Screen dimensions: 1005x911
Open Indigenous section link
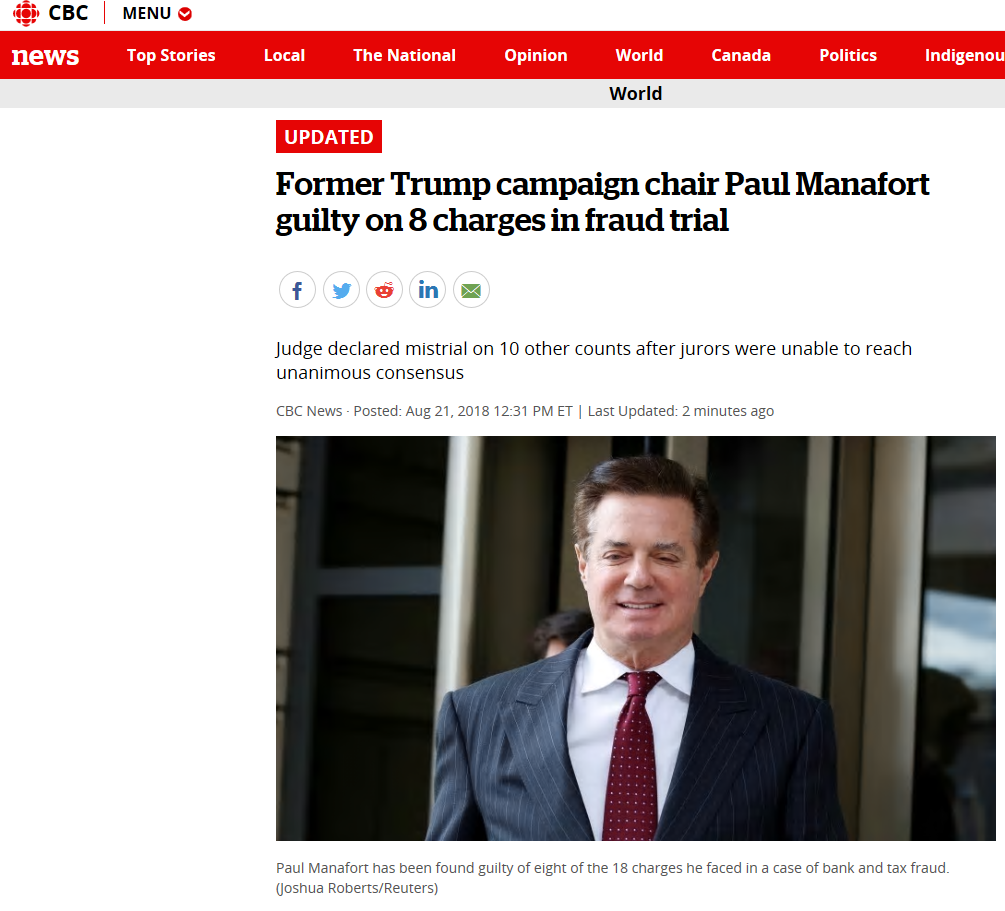click(x=965, y=55)
